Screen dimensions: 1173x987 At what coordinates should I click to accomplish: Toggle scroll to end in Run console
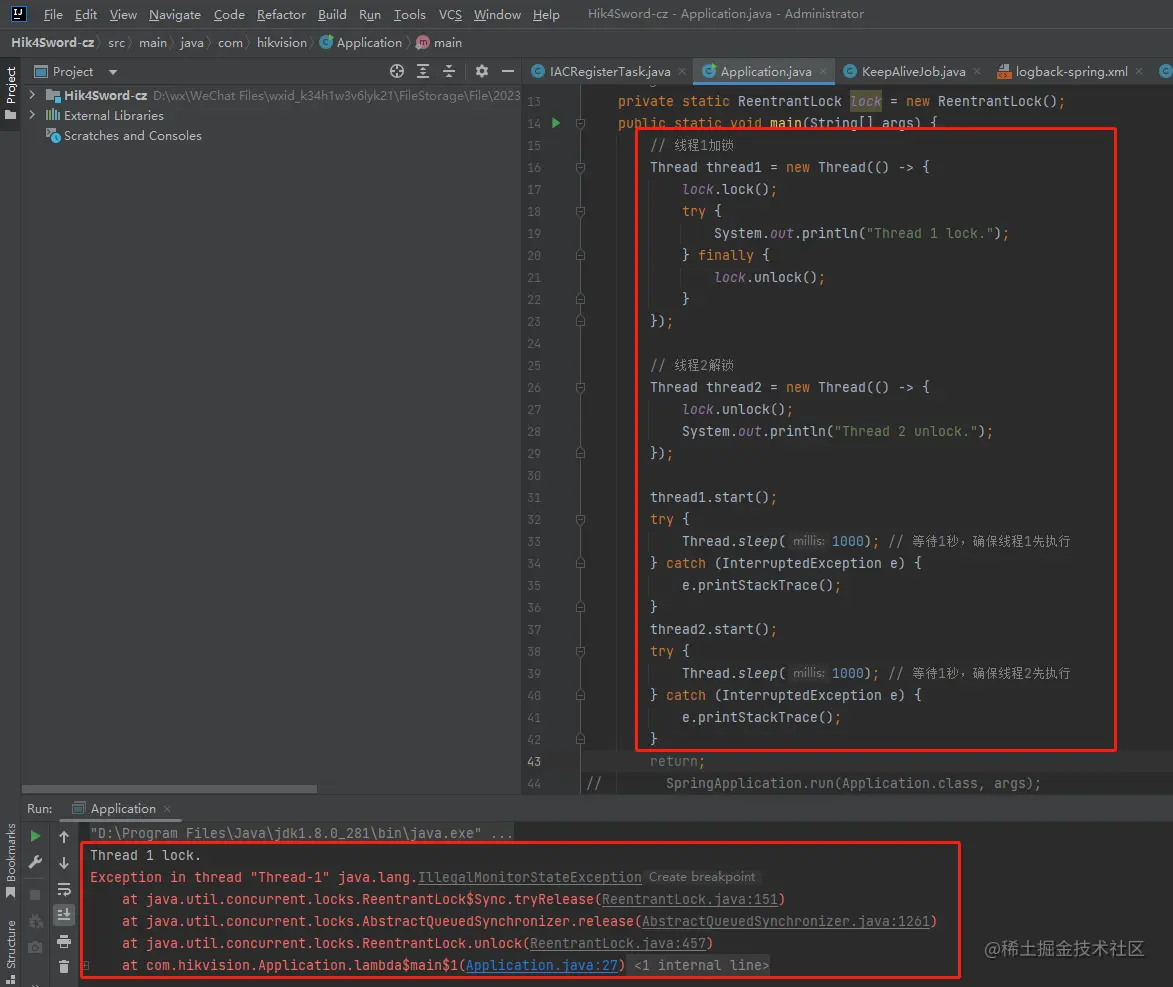tap(64, 914)
